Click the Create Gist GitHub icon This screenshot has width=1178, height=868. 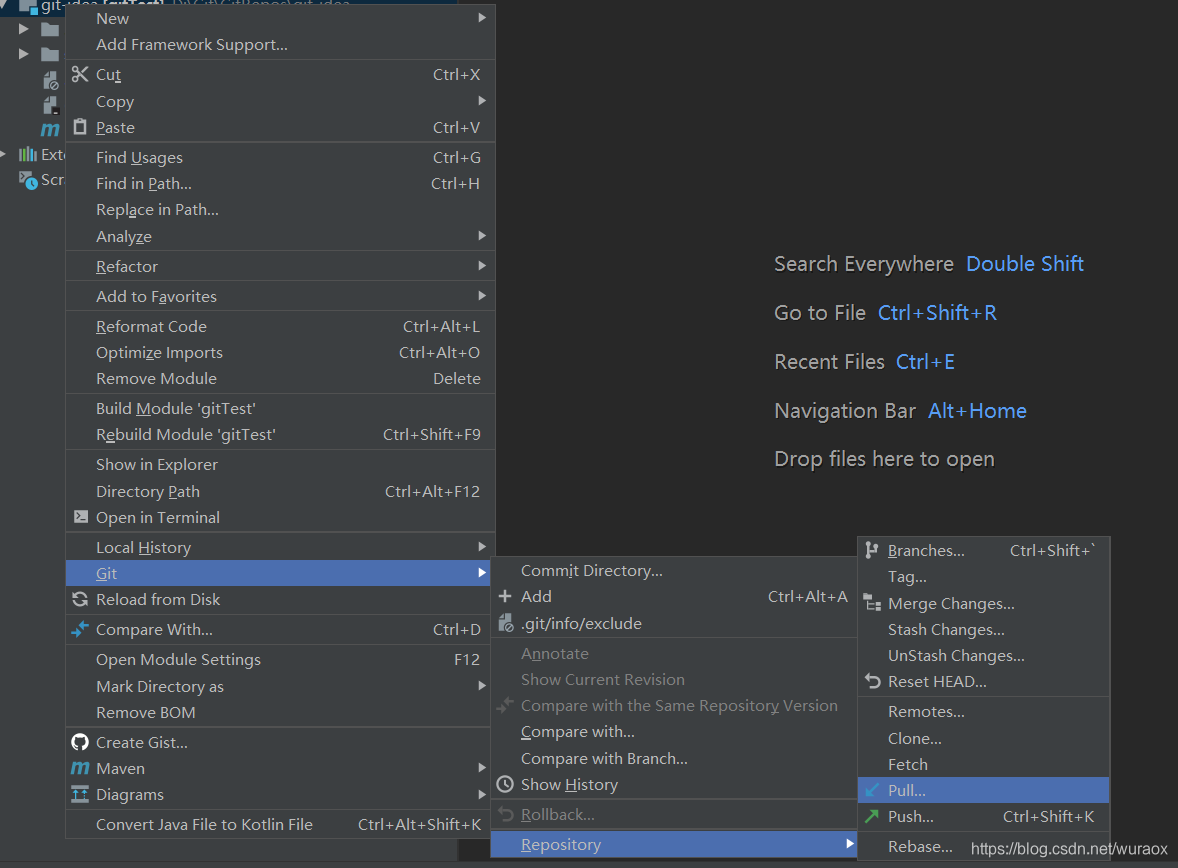(80, 742)
